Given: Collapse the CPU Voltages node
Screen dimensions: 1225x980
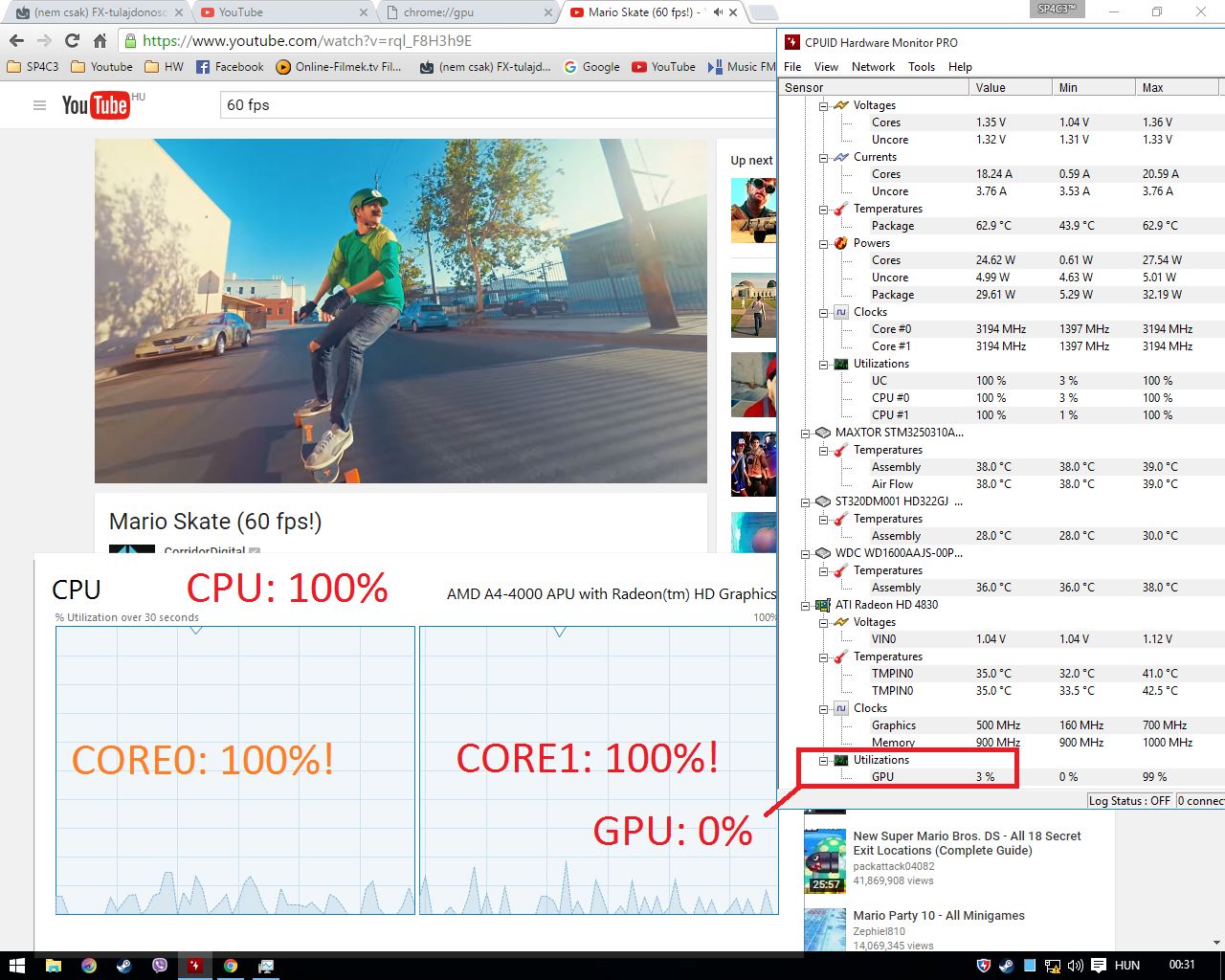Looking at the screenshot, I should point(823,105).
